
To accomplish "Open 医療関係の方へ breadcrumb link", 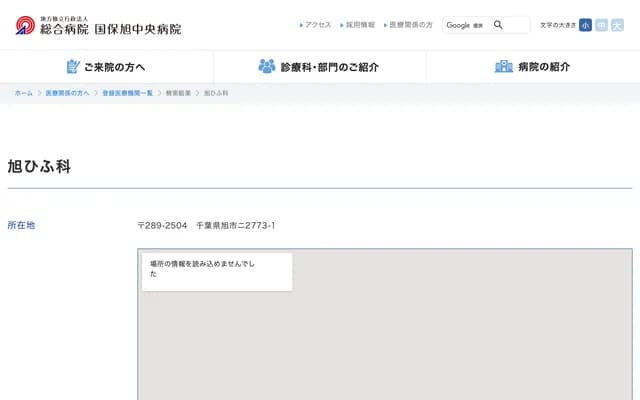I will [67, 93].
